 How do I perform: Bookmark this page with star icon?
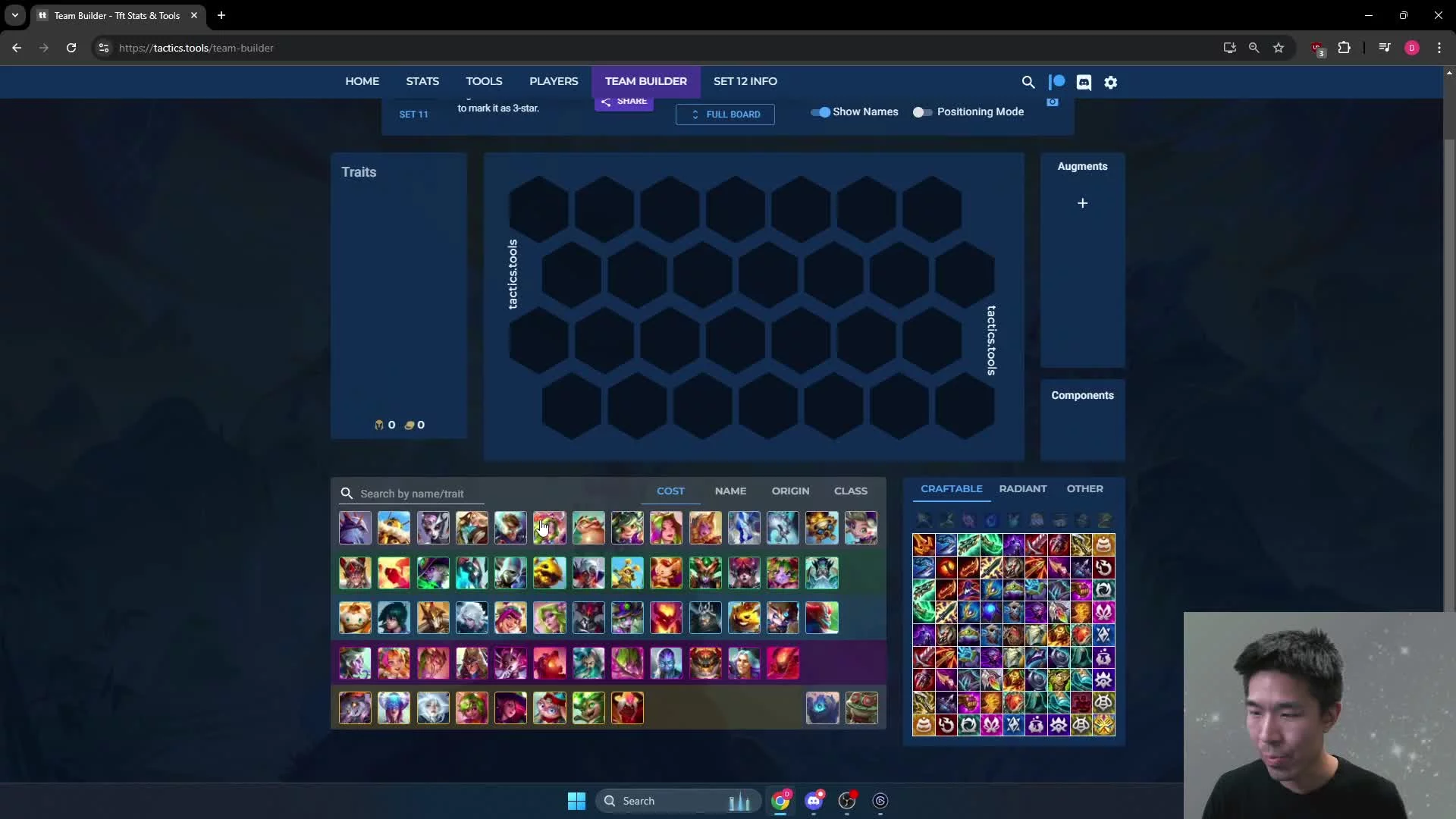point(1279,48)
